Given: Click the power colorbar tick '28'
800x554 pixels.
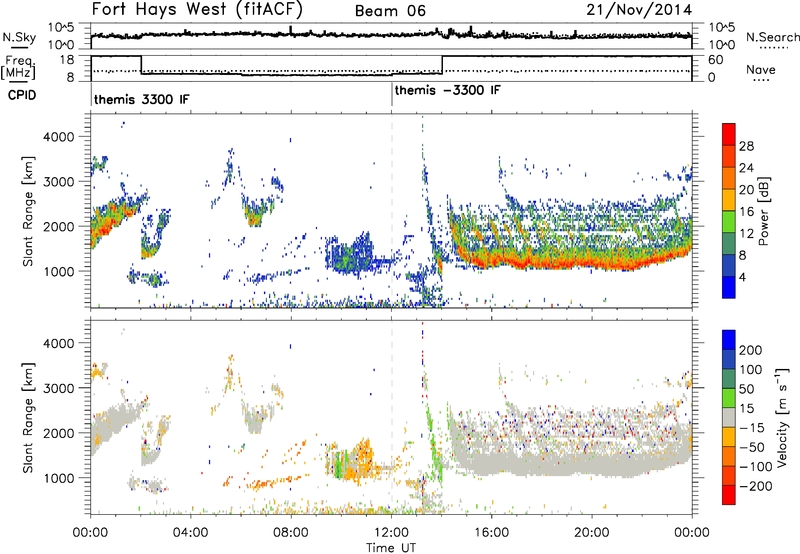Looking at the screenshot, I should pyautogui.click(x=746, y=146).
